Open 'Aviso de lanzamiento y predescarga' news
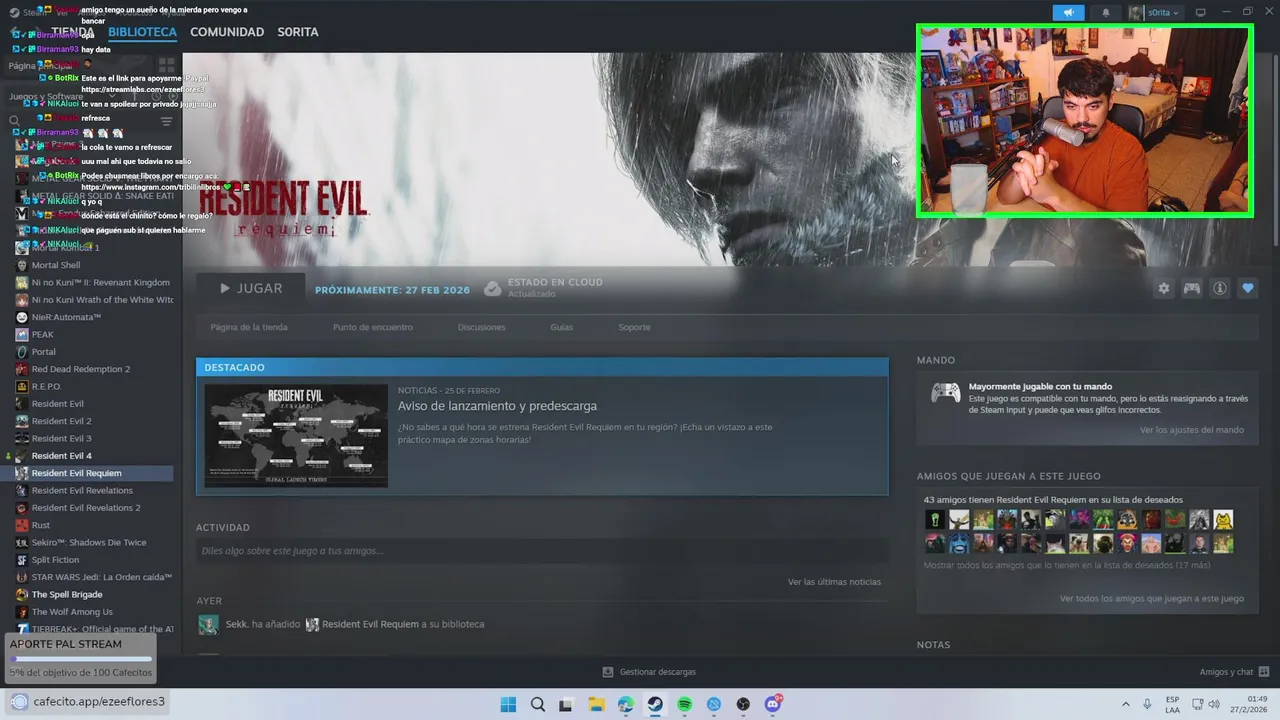This screenshot has height=720, width=1280. pyautogui.click(x=497, y=406)
